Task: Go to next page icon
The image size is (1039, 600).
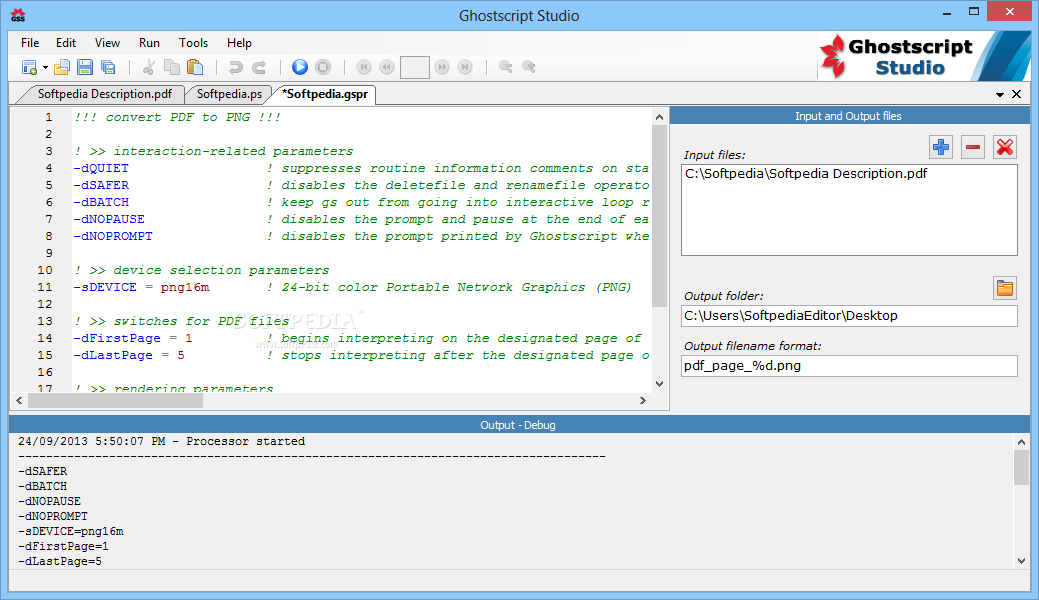Action: (442, 67)
